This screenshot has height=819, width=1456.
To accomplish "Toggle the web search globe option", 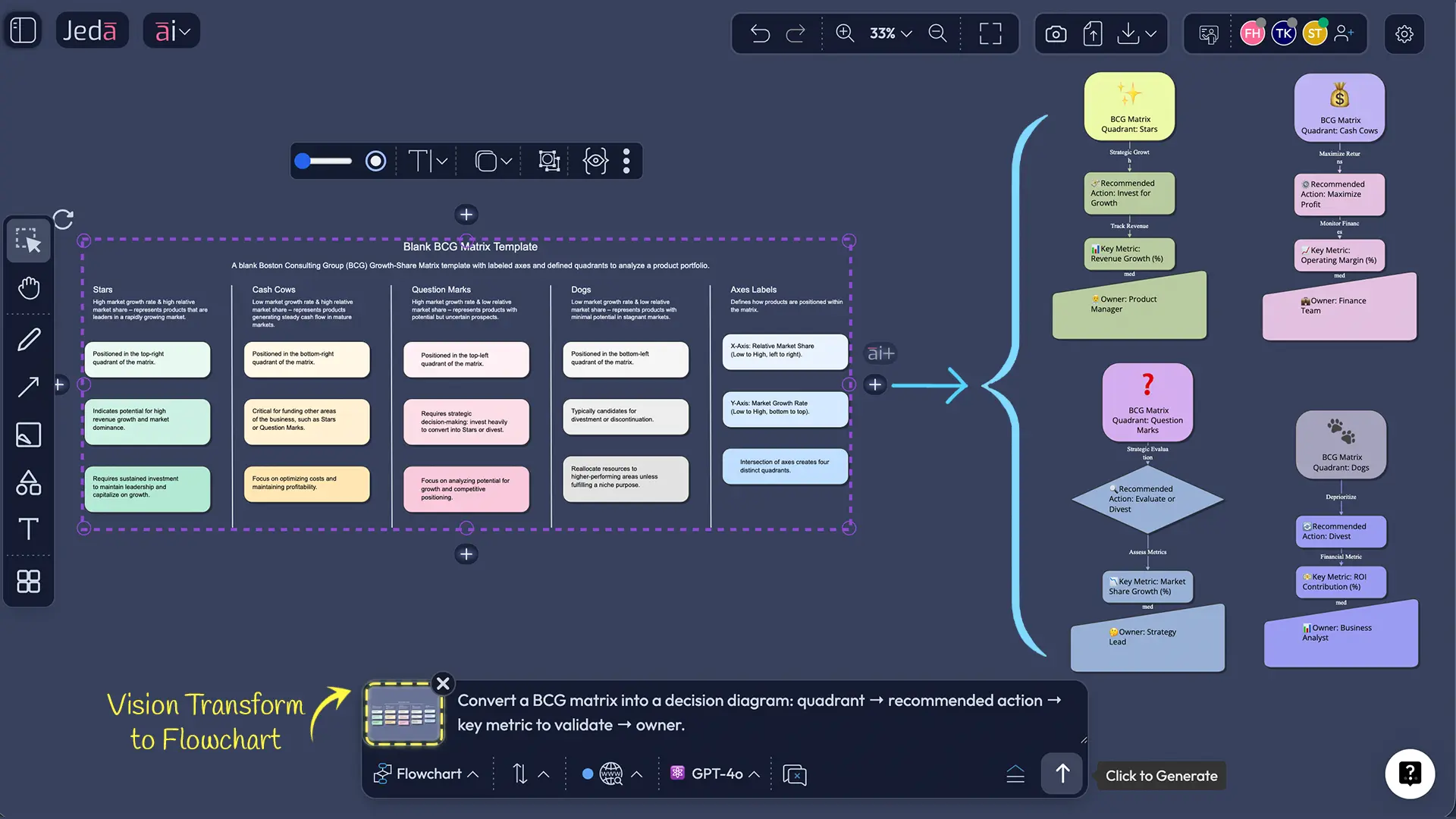I will [610, 773].
